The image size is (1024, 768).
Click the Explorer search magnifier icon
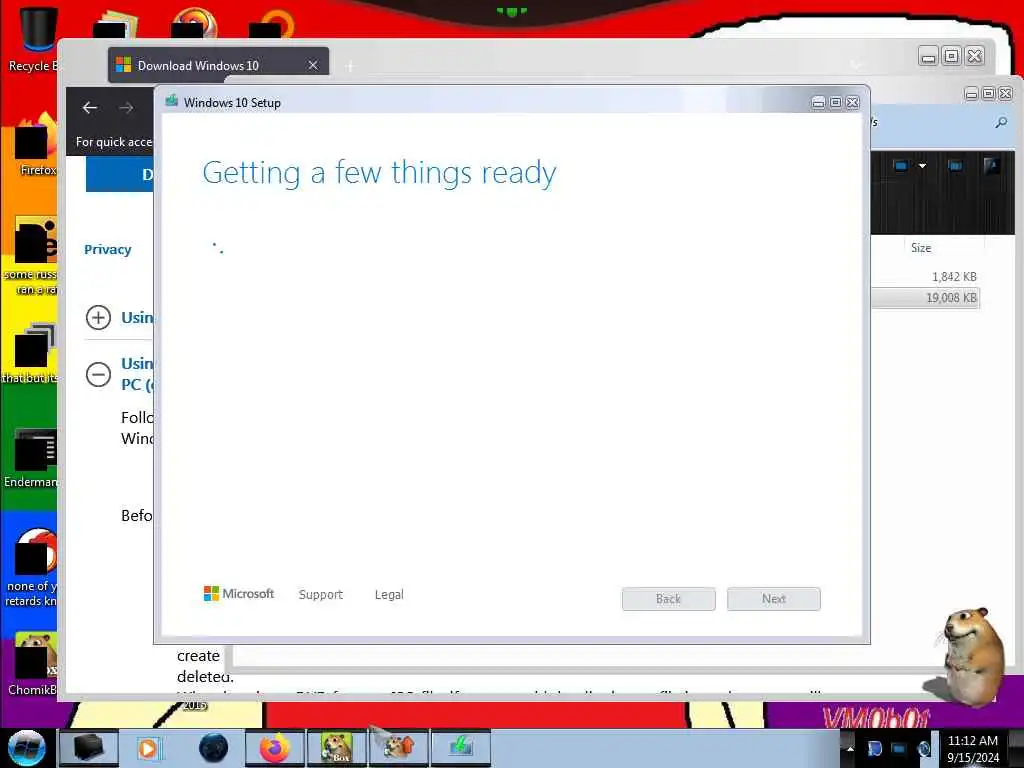click(x=1001, y=123)
